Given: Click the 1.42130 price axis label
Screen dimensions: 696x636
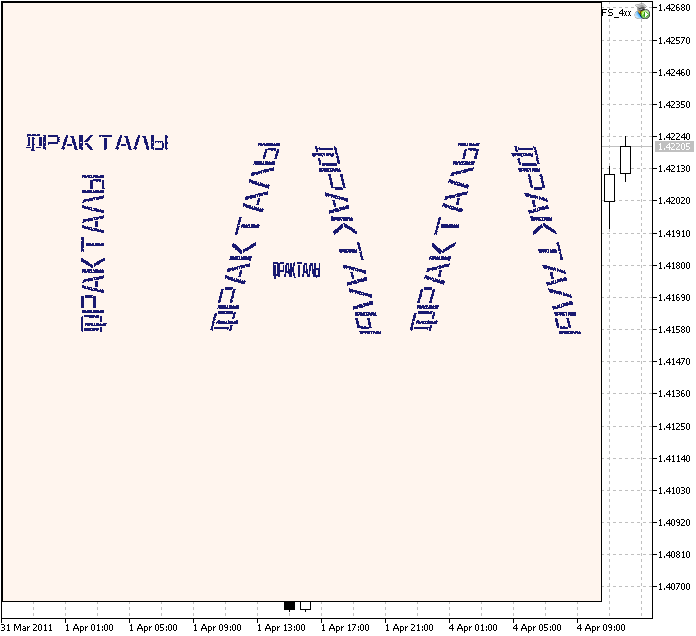Looking at the screenshot, I should [674, 169].
